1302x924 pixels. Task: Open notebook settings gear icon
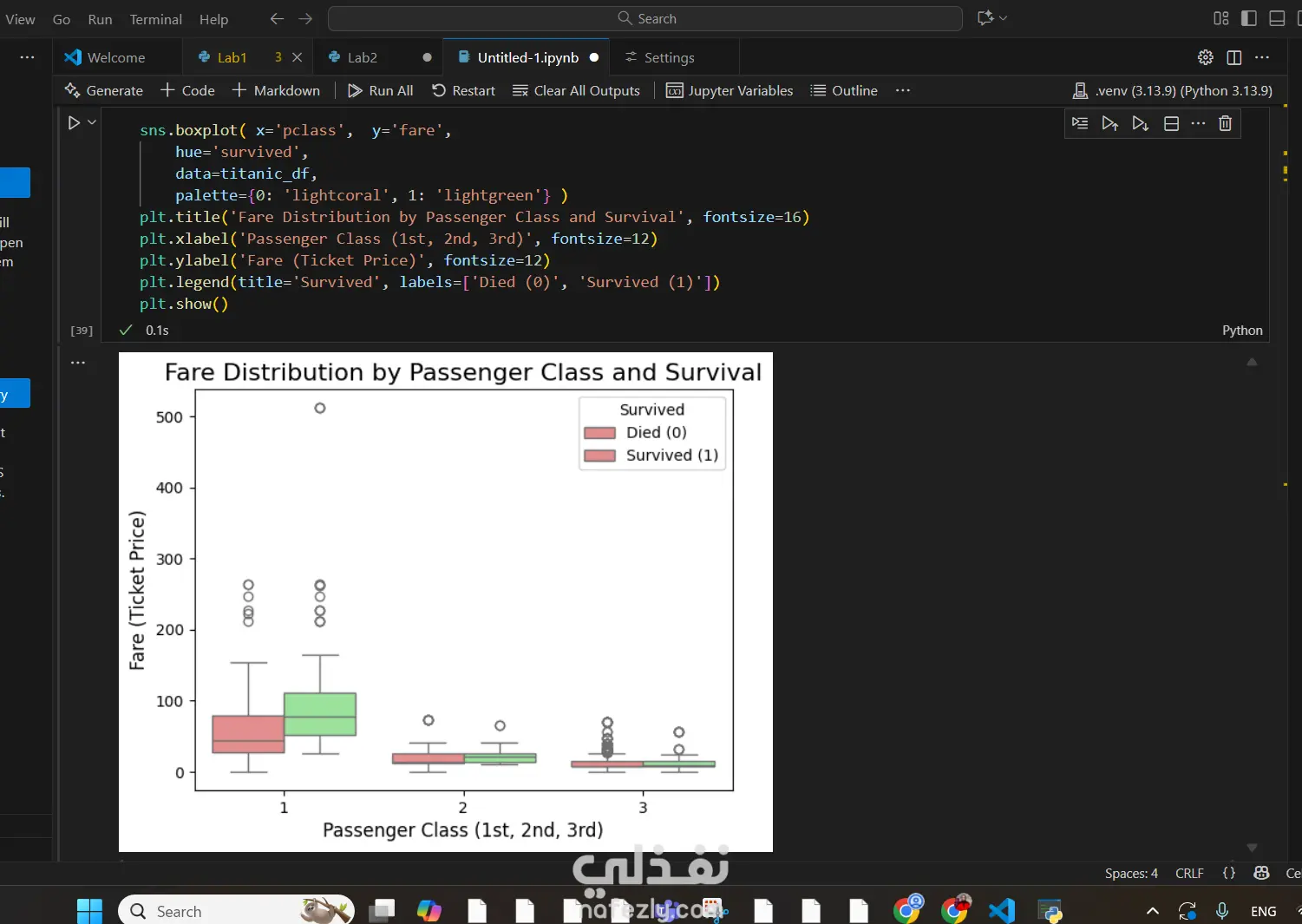coord(1205,57)
